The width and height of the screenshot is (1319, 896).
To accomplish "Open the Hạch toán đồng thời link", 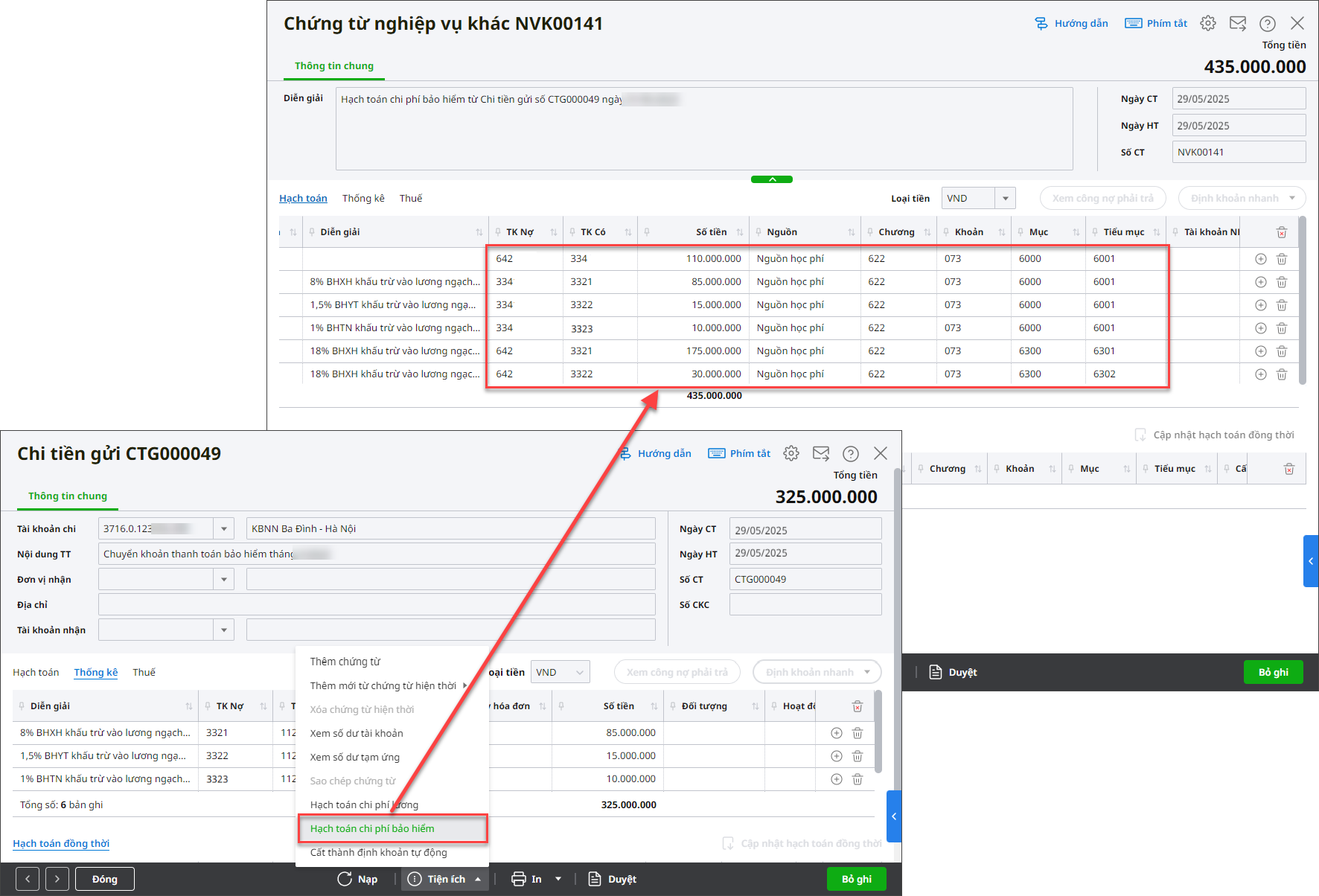I will [61, 843].
